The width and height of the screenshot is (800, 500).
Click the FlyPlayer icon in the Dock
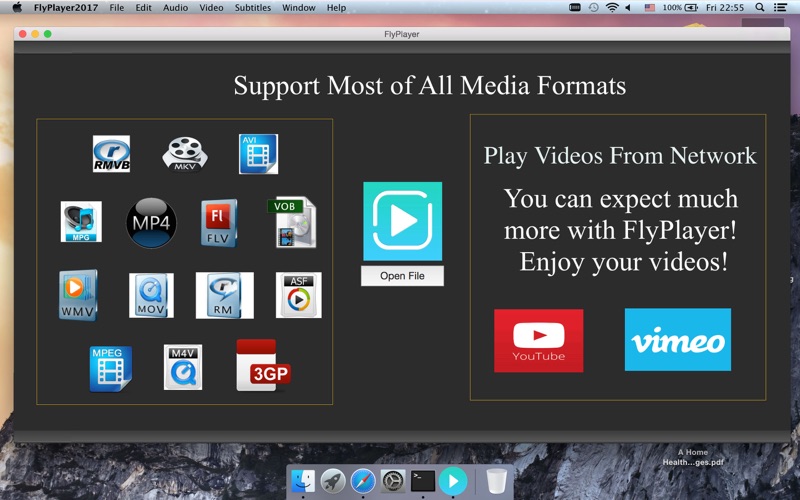[x=453, y=481]
